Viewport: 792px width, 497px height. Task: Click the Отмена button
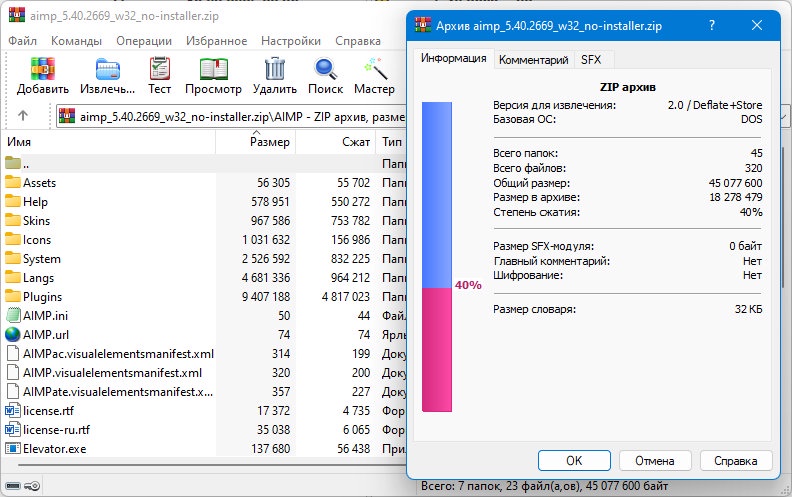point(655,461)
